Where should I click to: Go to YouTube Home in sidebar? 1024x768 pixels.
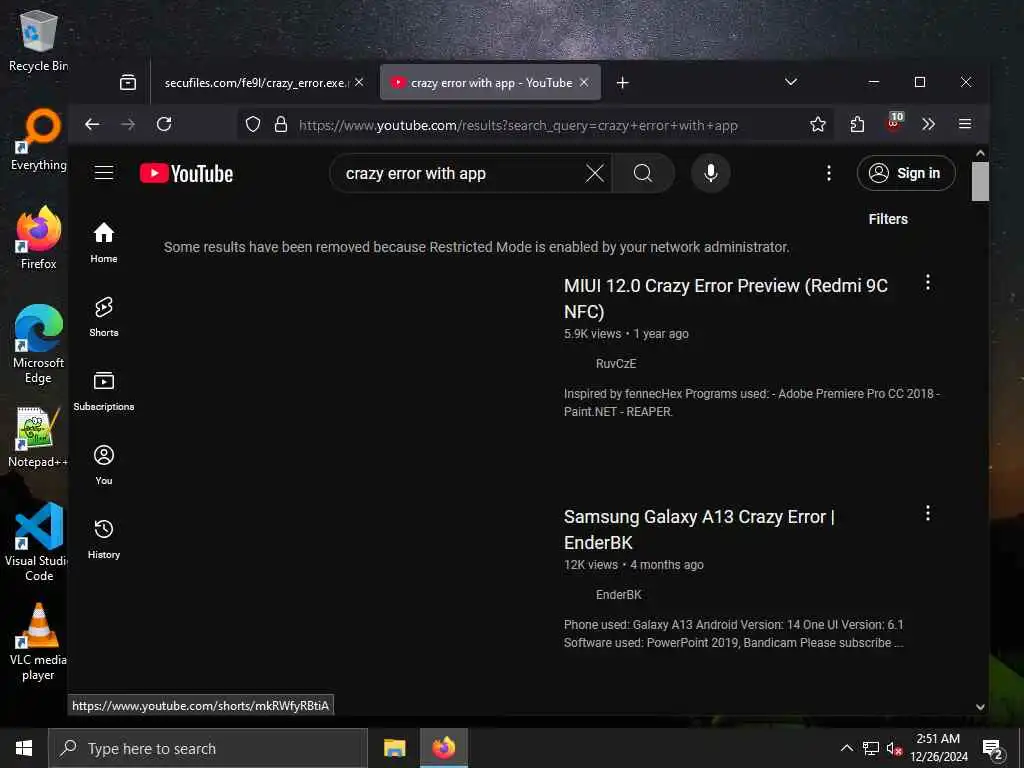(x=104, y=243)
